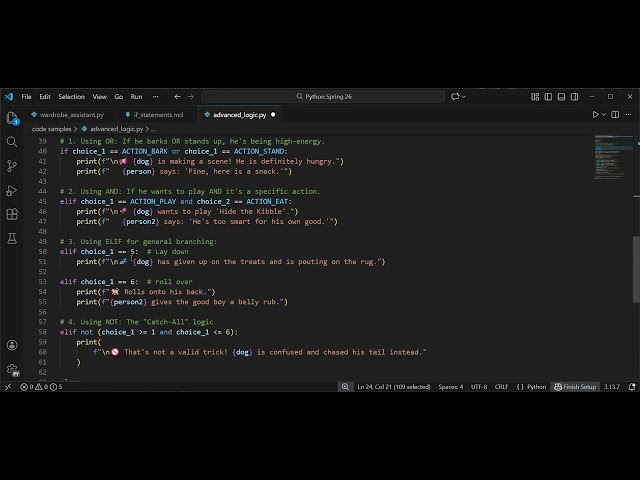Open the Run and Debug view
Screen dimensions: 640x480
[12, 190]
